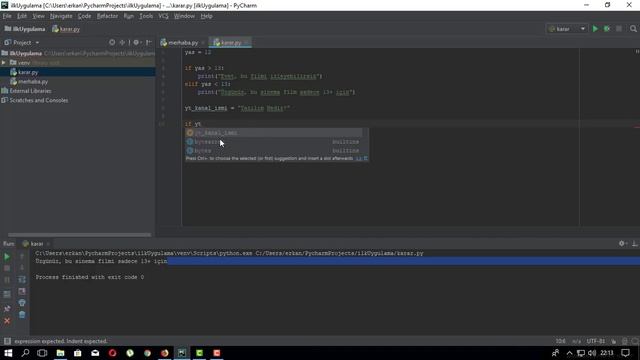
Task: Rerun karar with the Run panel play icon
Action: [x=7, y=257]
